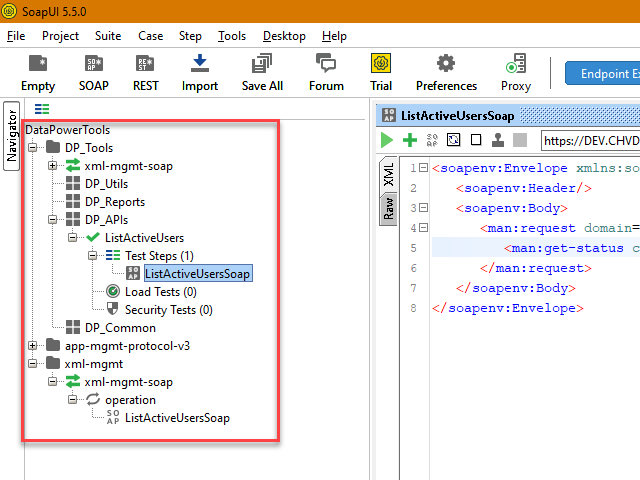Expand xml-mgmt-soap under DP_Tools

point(54,166)
